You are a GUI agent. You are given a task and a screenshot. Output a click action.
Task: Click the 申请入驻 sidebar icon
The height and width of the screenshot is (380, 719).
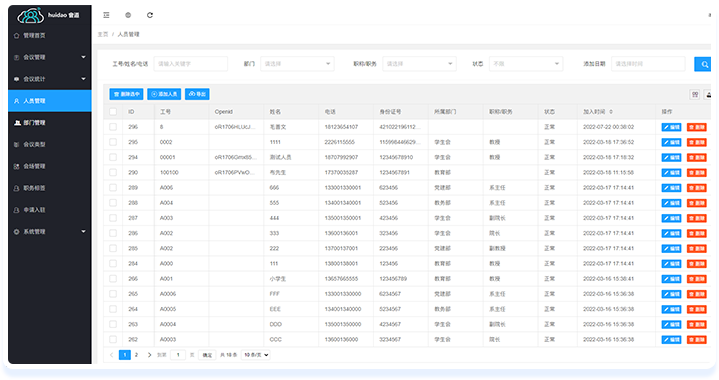point(17,210)
